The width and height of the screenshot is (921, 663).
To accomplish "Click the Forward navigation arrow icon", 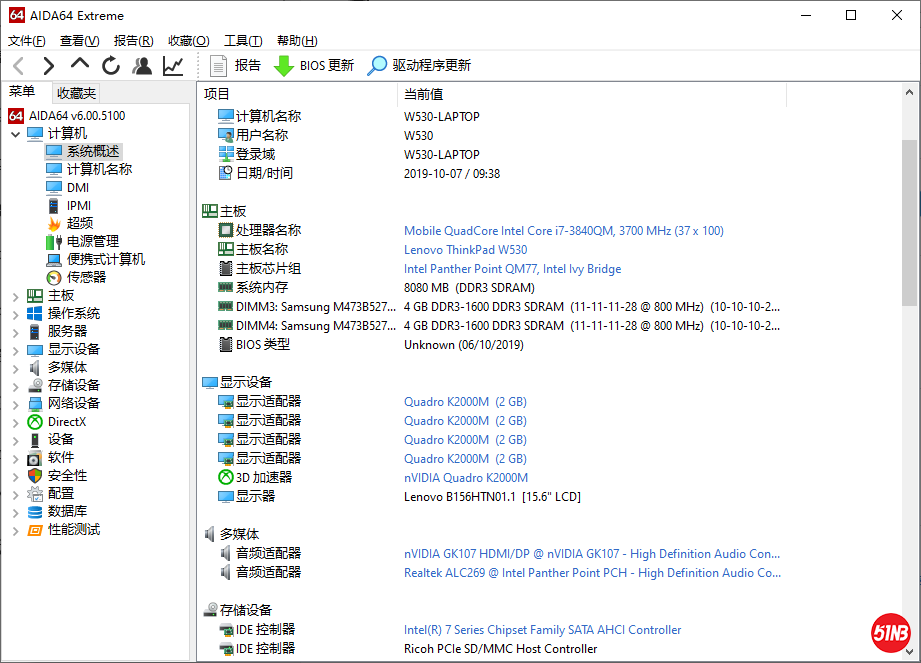I will pos(48,66).
